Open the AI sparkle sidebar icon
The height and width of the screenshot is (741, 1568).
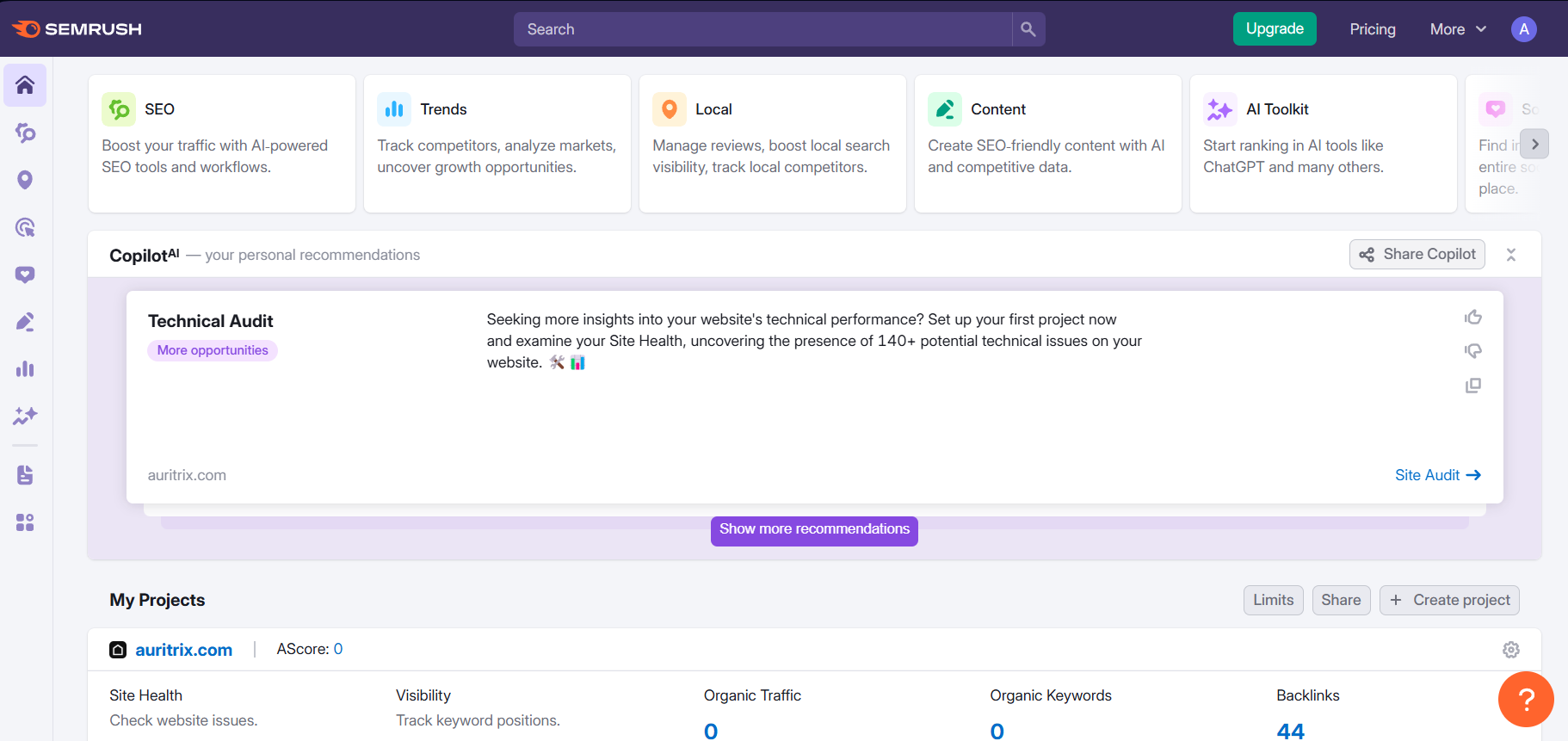(25, 416)
